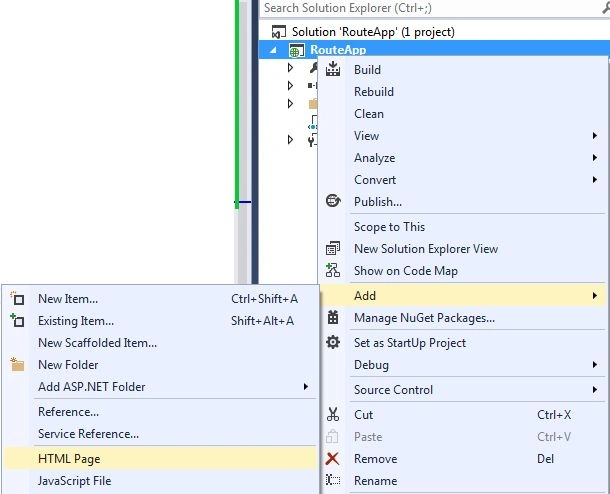This screenshot has width=610, height=494.
Task: Expand the last child node with wrench icon
Action: 290,140
